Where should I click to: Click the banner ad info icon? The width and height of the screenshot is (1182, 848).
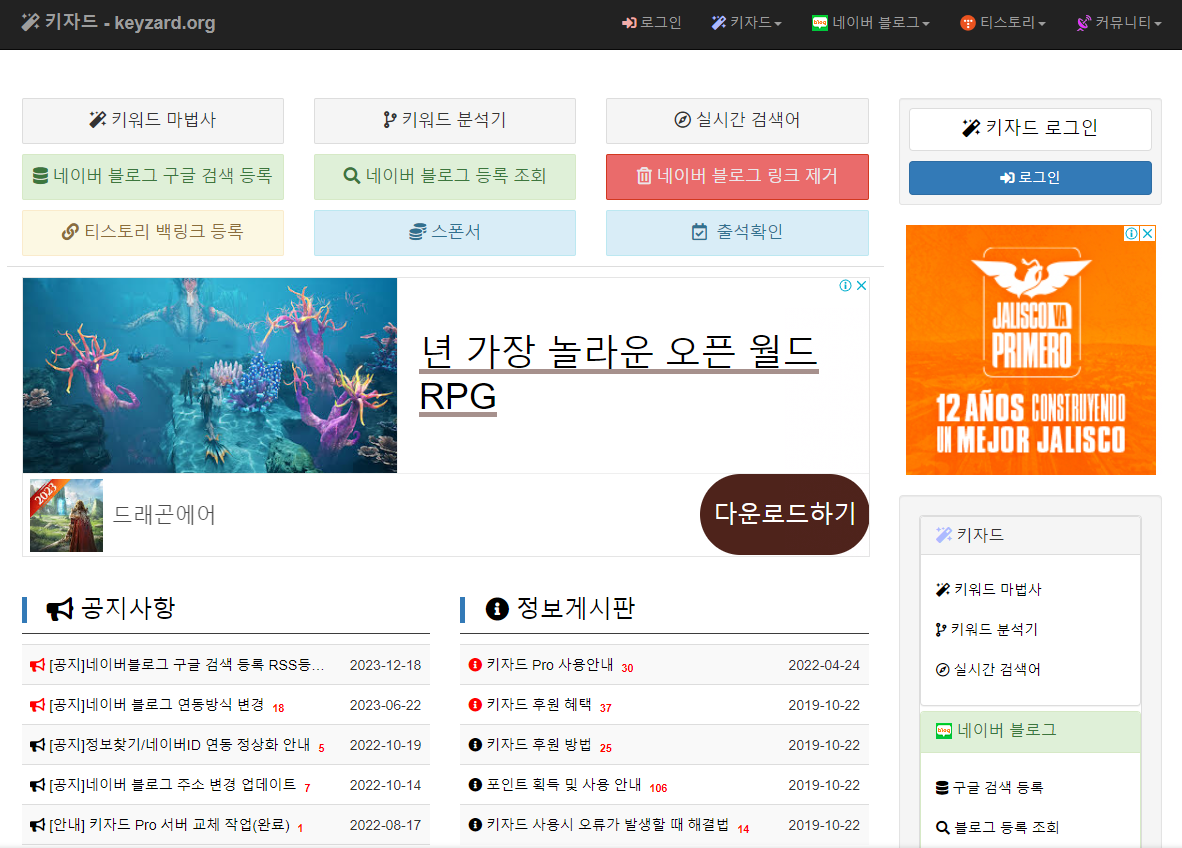point(846,286)
